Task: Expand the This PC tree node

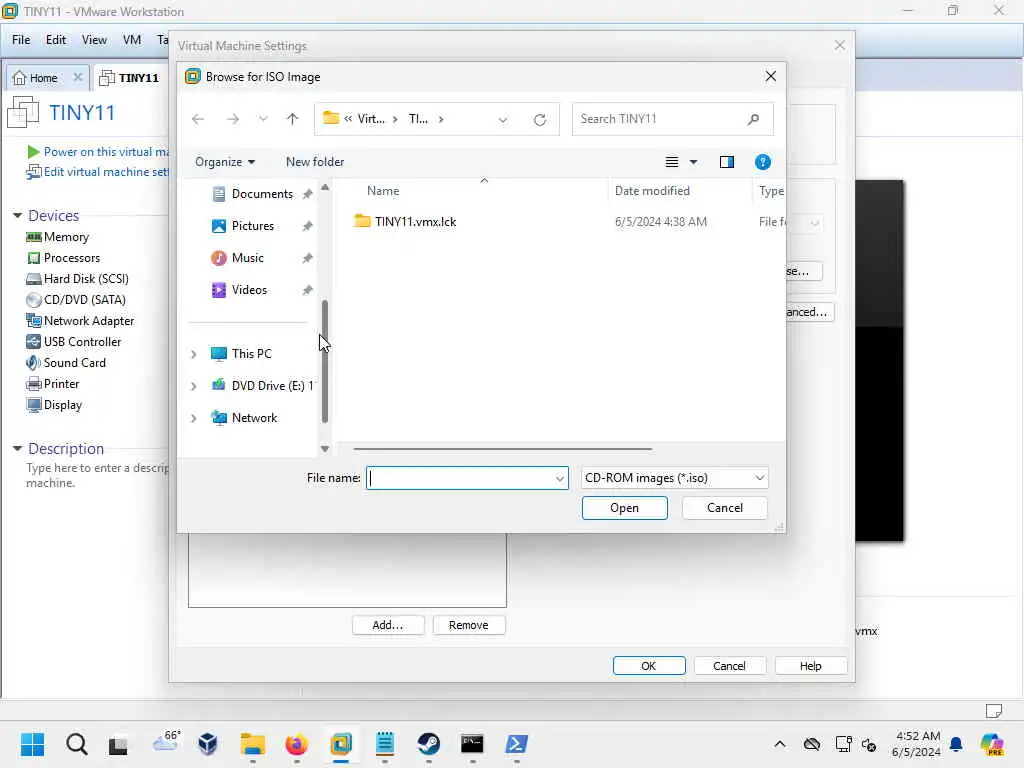Action: tap(193, 354)
